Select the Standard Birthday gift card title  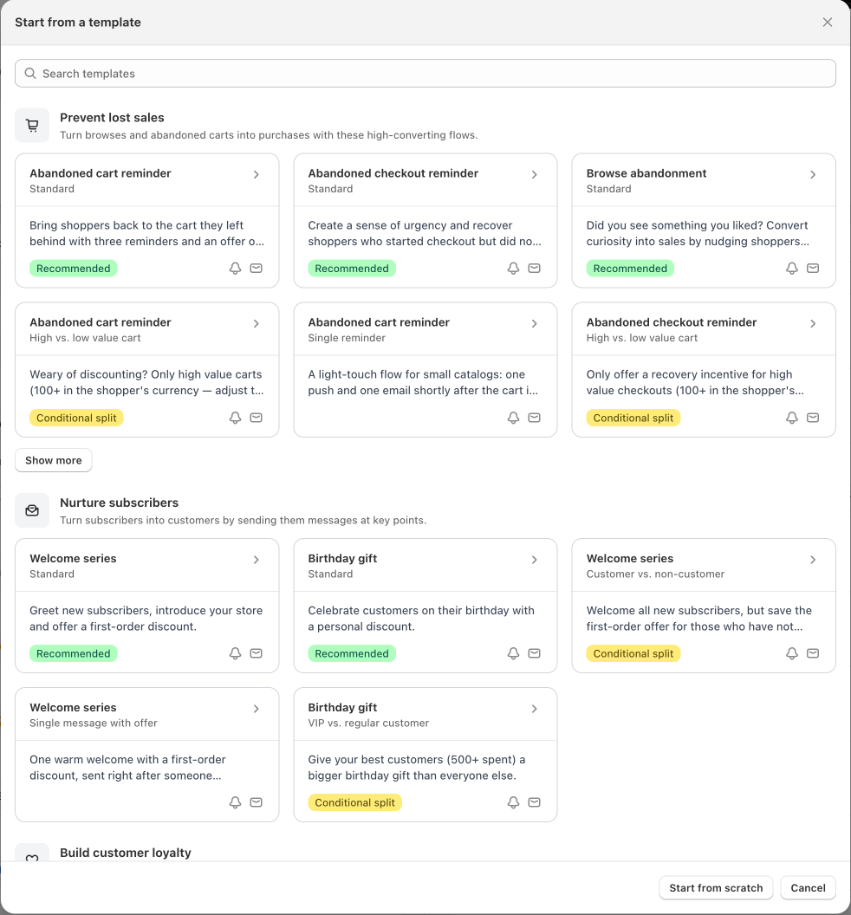pos(343,558)
